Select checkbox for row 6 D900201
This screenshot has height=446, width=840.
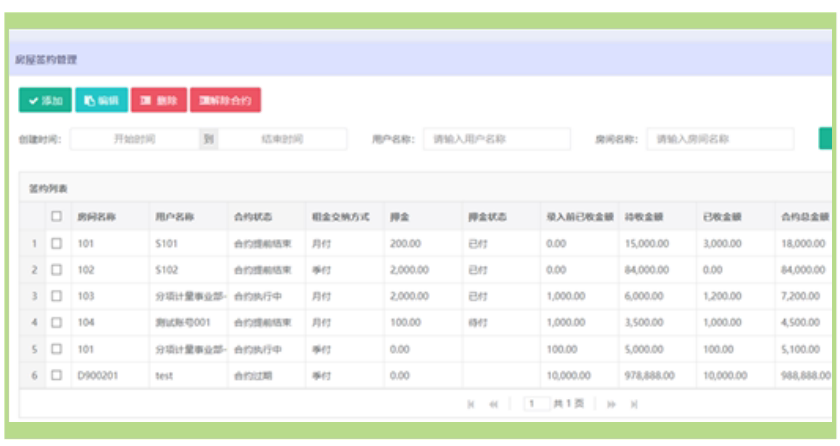[x=56, y=375]
